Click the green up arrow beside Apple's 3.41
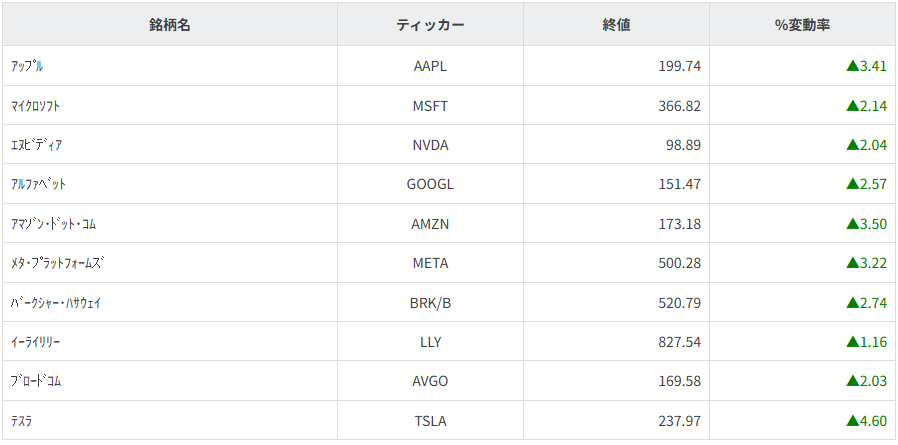The image size is (898, 445). (853, 66)
